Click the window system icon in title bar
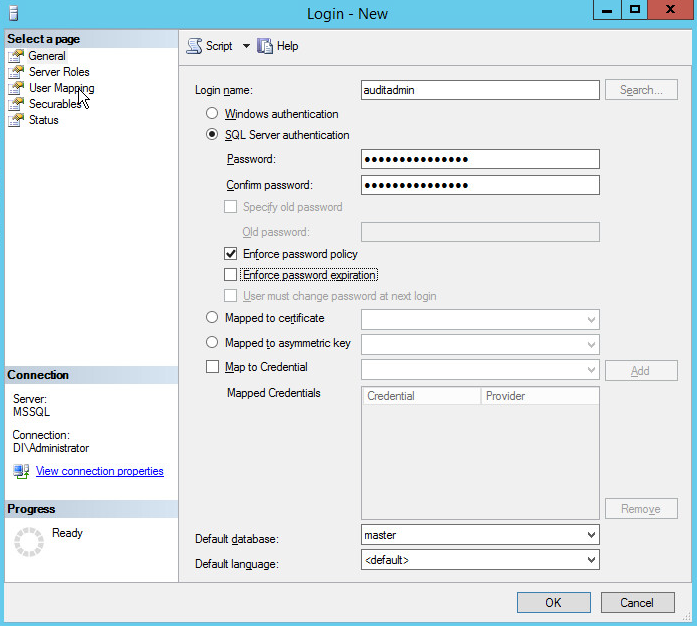Image resolution: width=697 pixels, height=626 pixels. click(x=12, y=13)
